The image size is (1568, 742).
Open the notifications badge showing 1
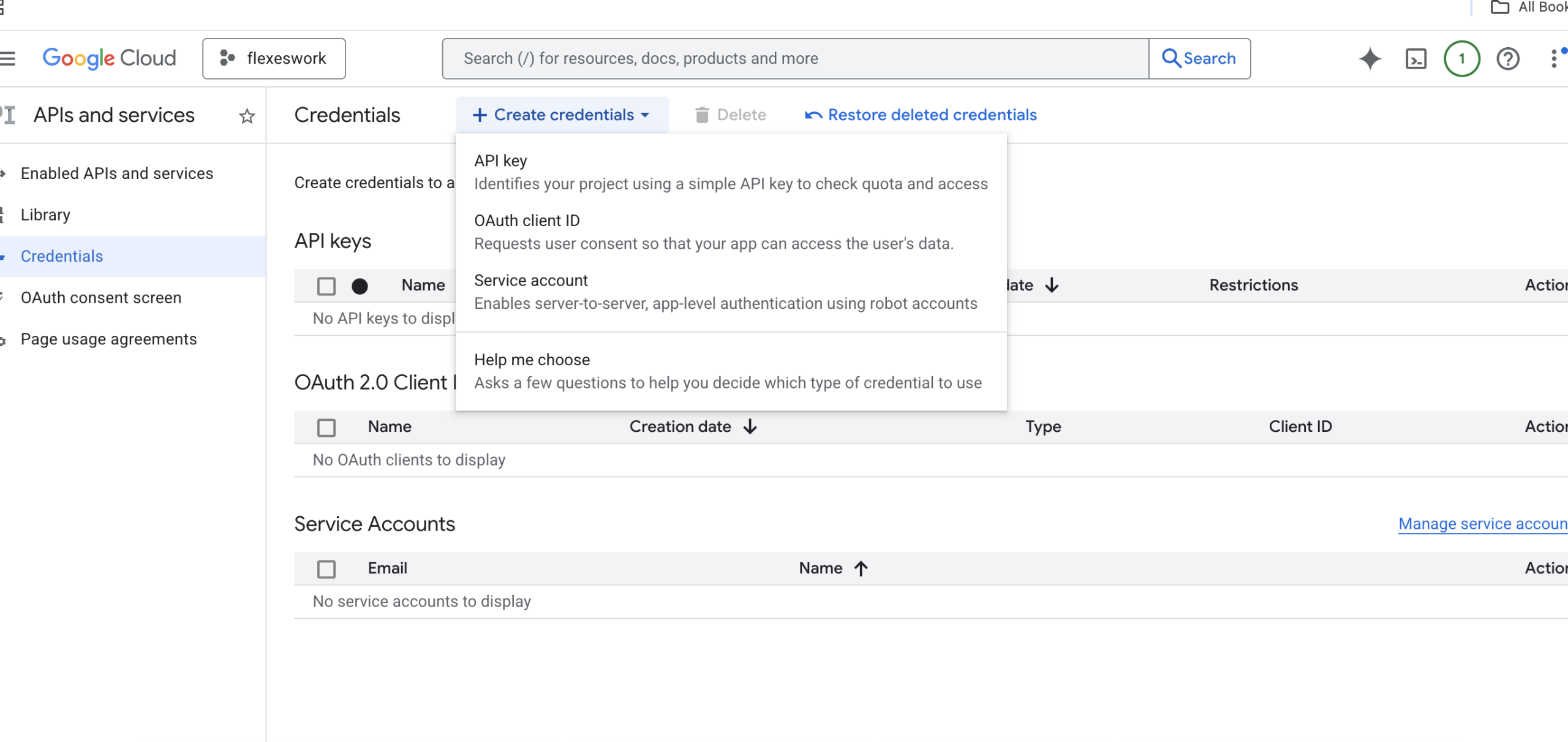(1461, 59)
